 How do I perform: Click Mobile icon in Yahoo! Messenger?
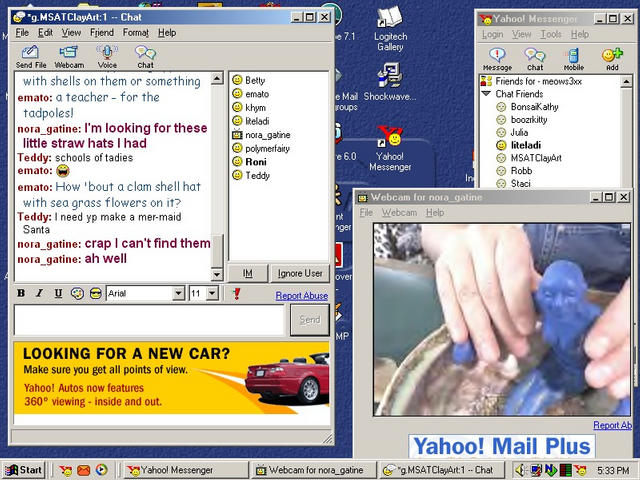tap(573, 59)
